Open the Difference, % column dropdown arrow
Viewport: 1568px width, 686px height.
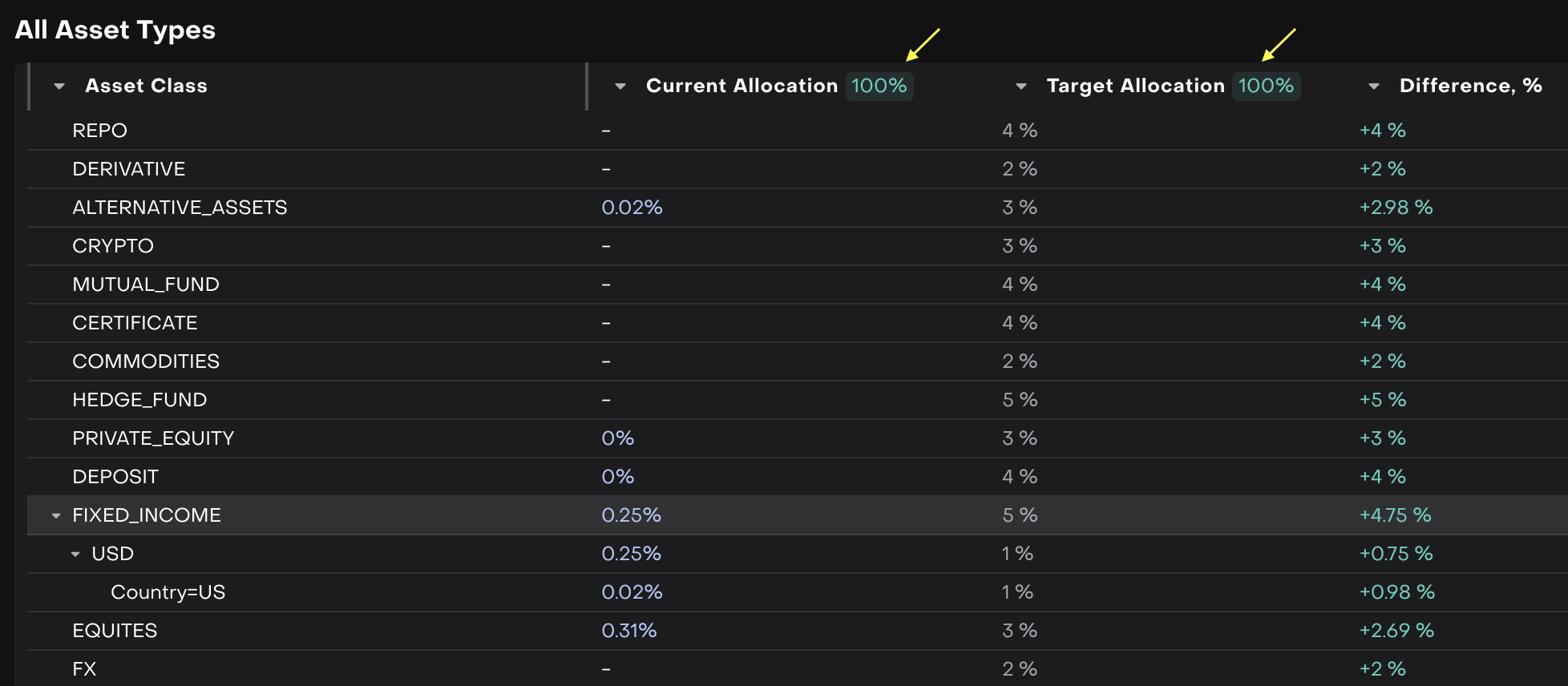1373,87
